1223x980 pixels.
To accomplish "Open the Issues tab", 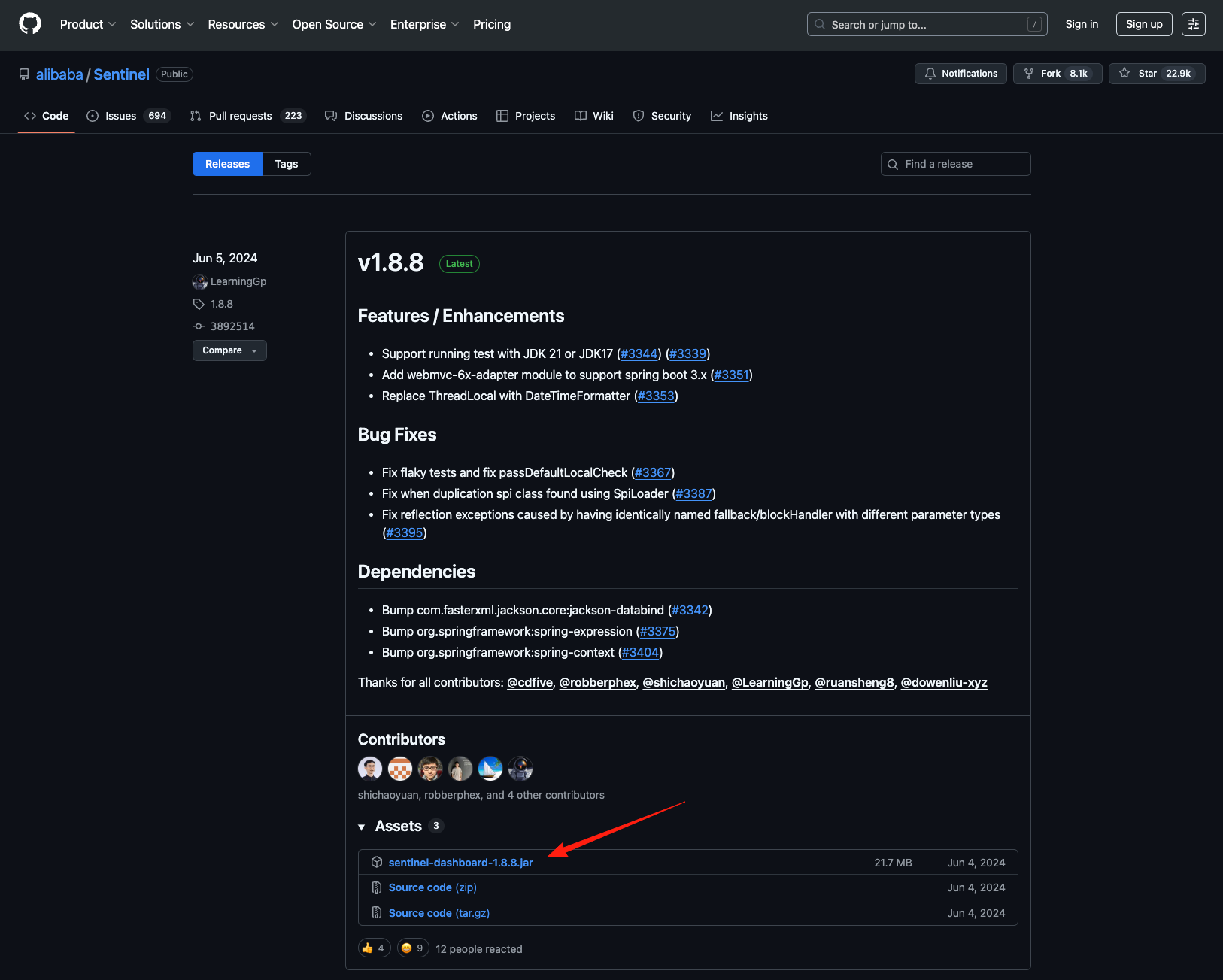I will click(x=129, y=116).
